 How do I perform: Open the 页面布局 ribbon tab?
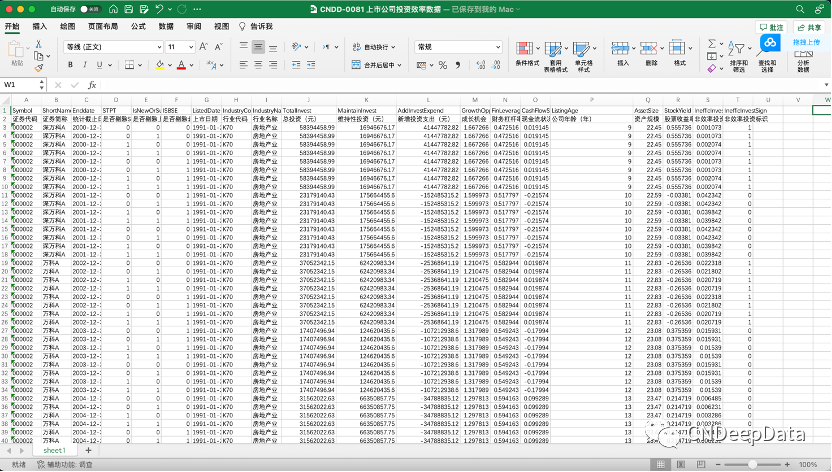tap(103, 27)
